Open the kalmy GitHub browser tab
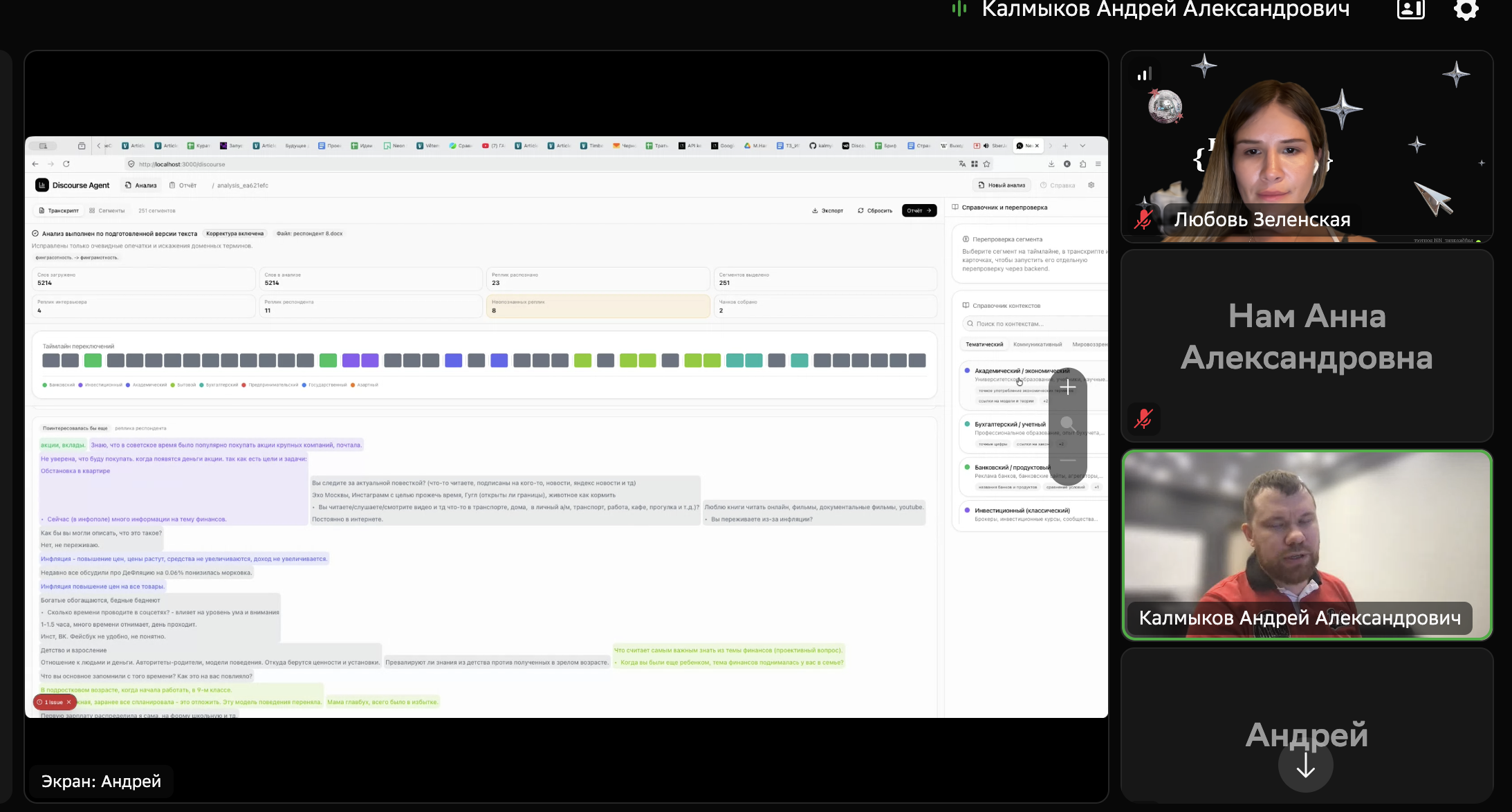Image resolution: width=1512 pixels, height=812 pixels. coord(821,146)
